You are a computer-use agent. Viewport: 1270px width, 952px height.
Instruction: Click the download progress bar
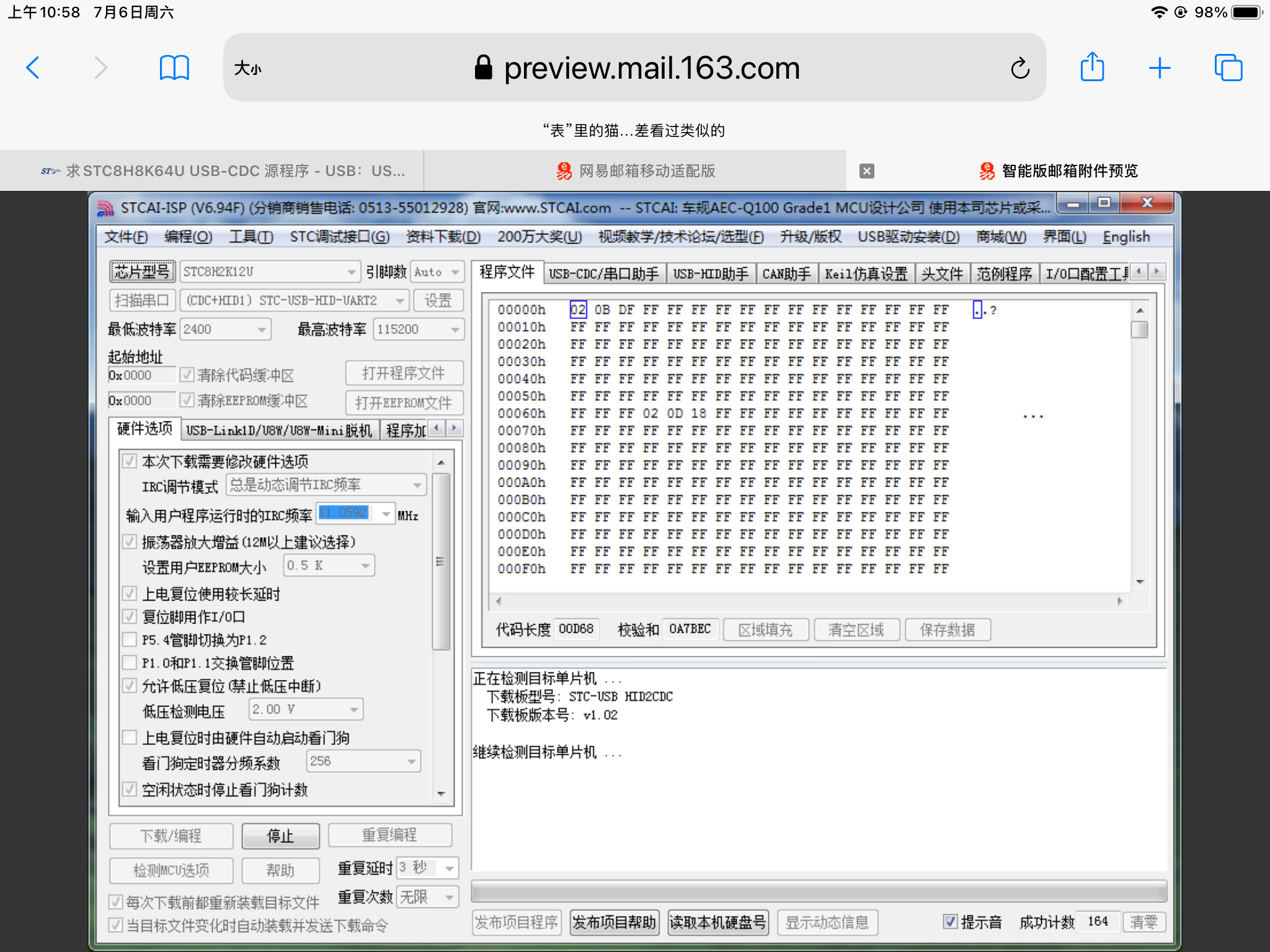(819, 892)
